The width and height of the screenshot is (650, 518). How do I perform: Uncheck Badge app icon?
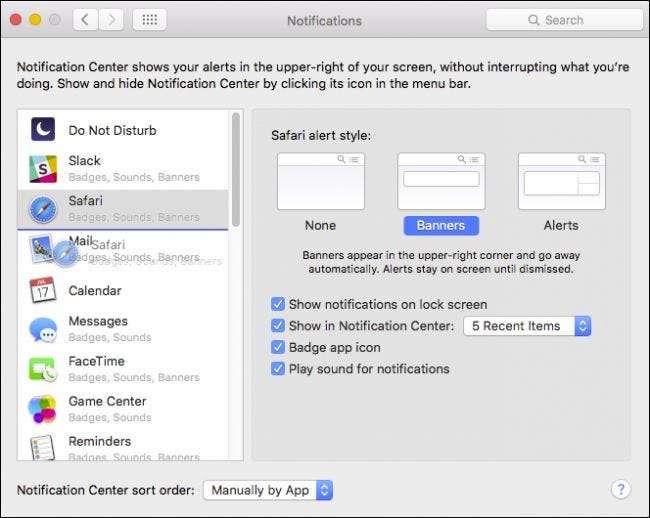[x=278, y=347]
